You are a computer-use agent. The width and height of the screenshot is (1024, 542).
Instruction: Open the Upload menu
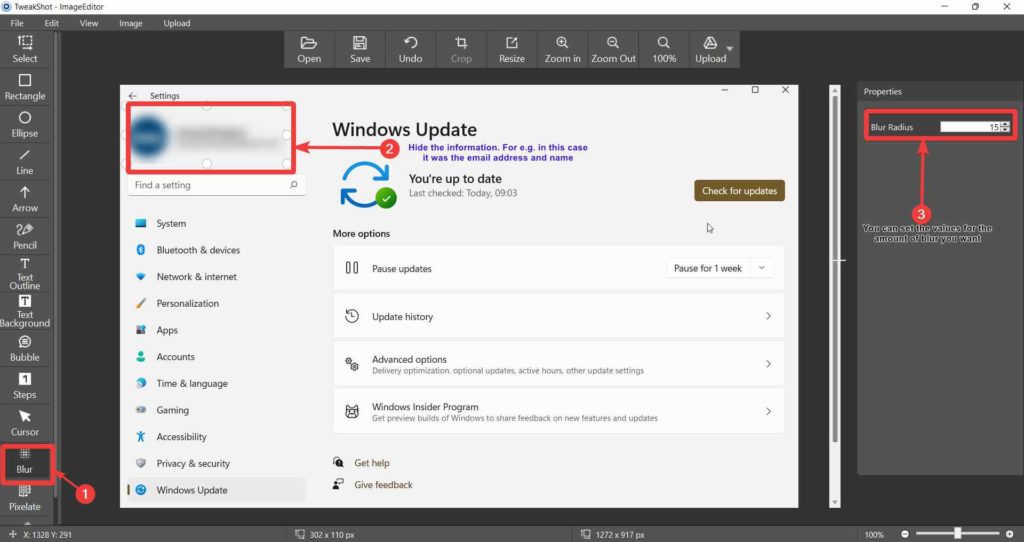tap(177, 23)
